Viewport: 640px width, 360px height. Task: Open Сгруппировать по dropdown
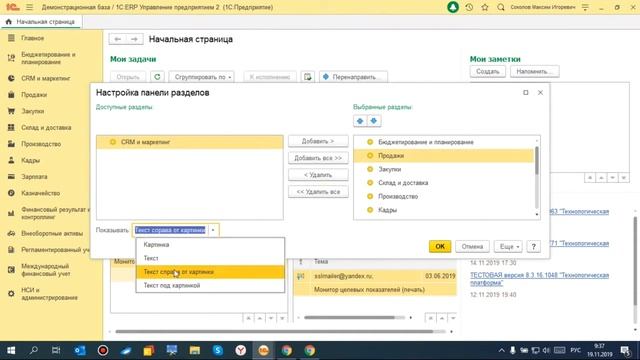click(201, 77)
